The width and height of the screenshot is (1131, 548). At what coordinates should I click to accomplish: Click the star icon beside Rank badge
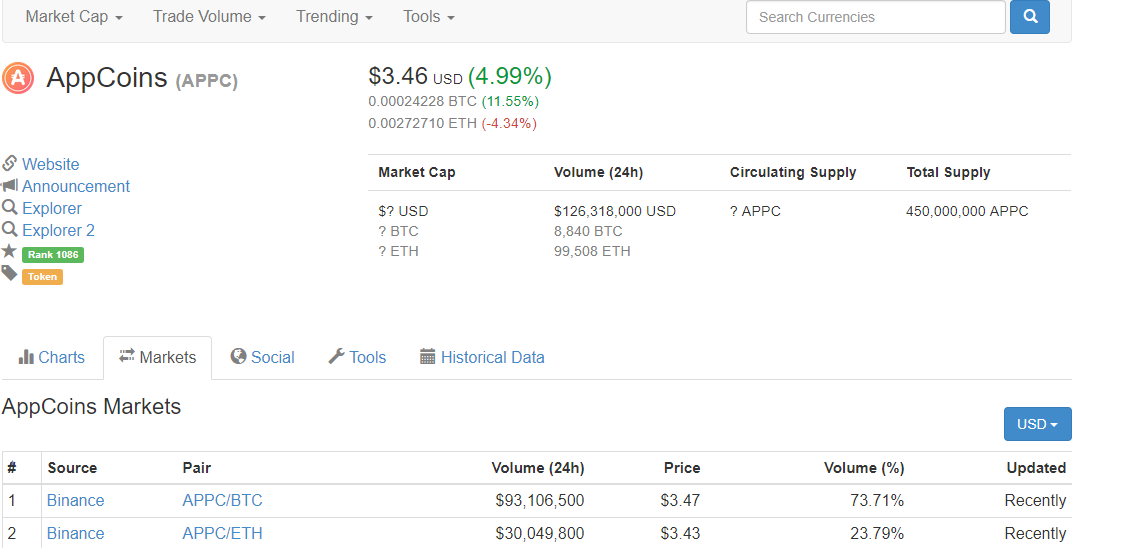coord(10,252)
